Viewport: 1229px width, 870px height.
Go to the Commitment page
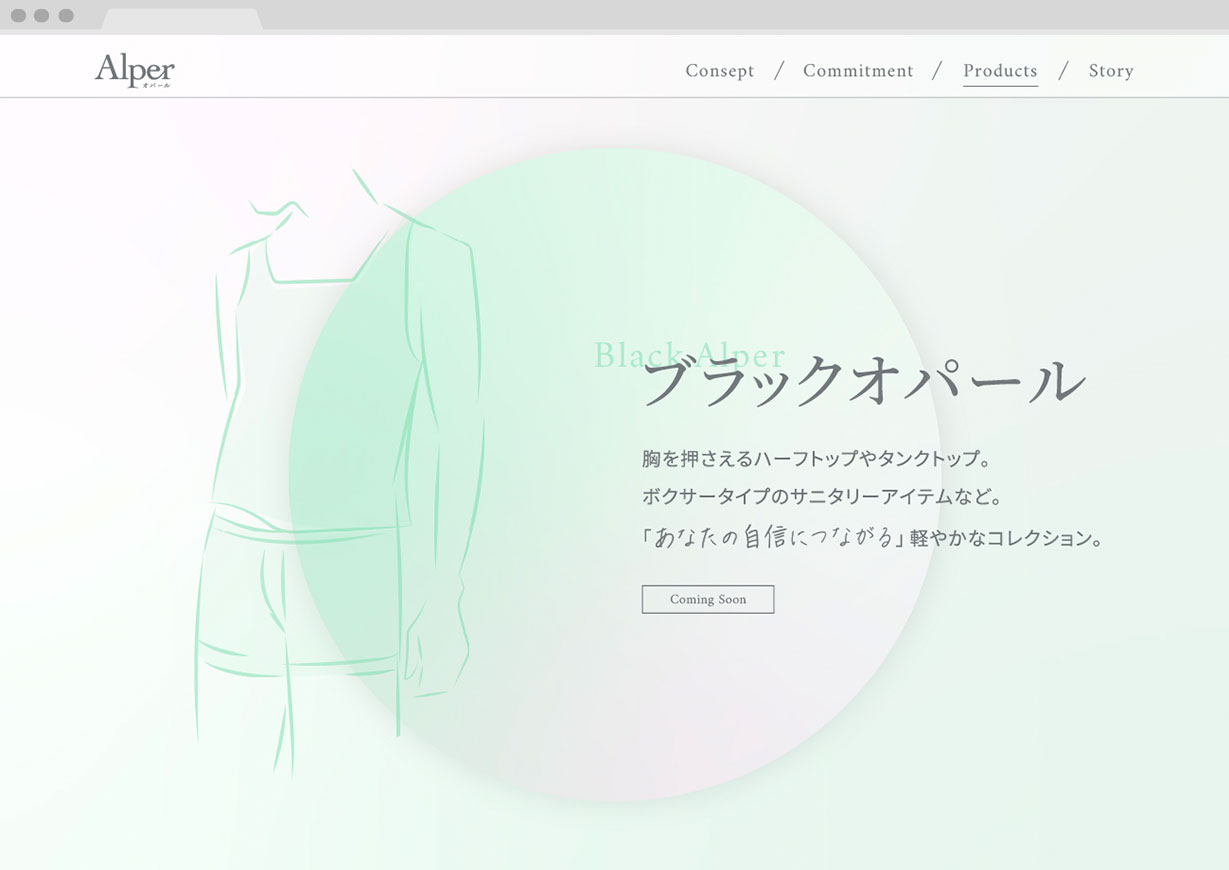click(x=857, y=71)
